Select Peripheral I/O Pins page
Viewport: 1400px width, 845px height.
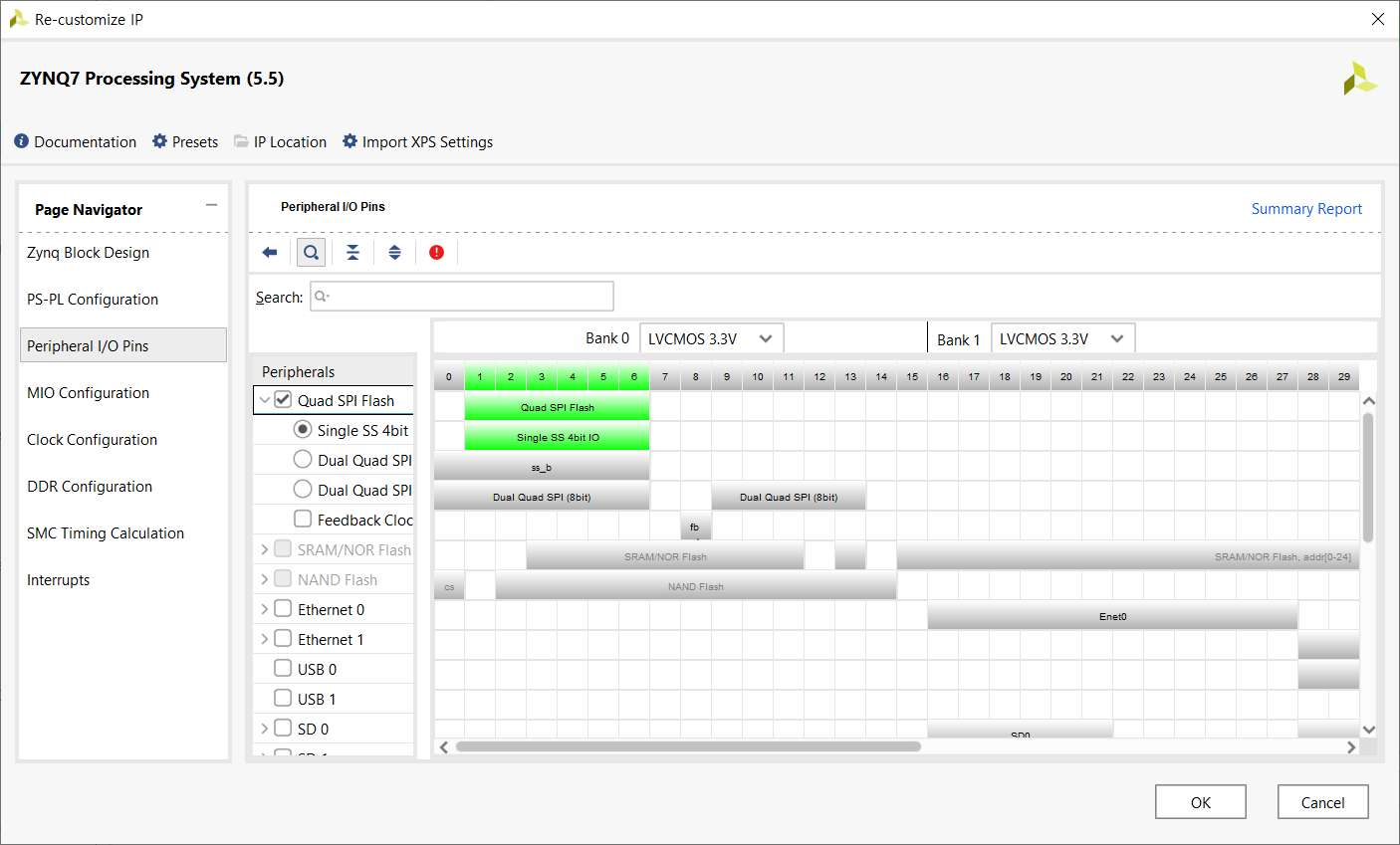(x=123, y=345)
